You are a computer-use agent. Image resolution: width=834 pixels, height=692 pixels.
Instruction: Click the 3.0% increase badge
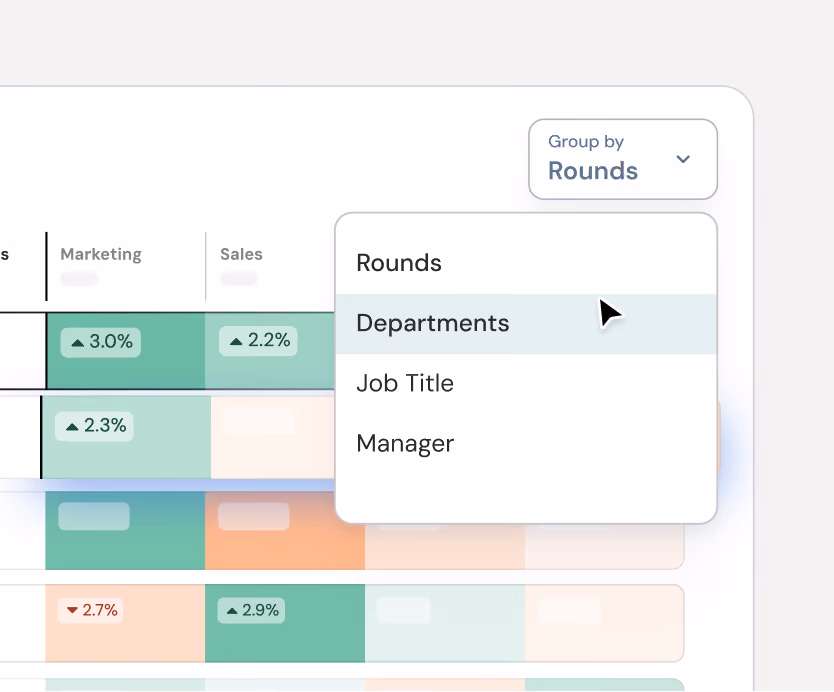tap(101, 342)
